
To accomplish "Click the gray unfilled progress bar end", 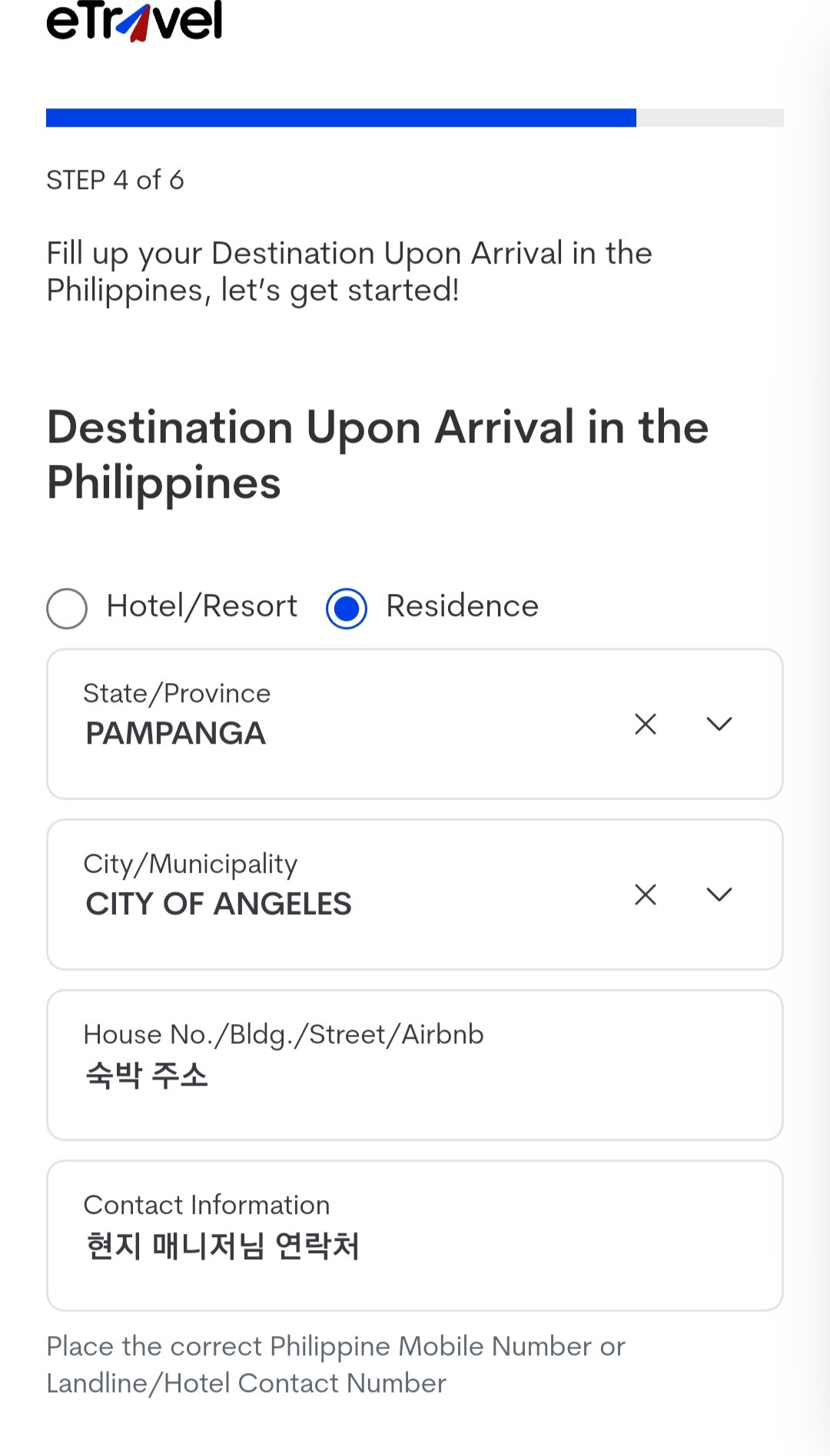I will (x=709, y=118).
